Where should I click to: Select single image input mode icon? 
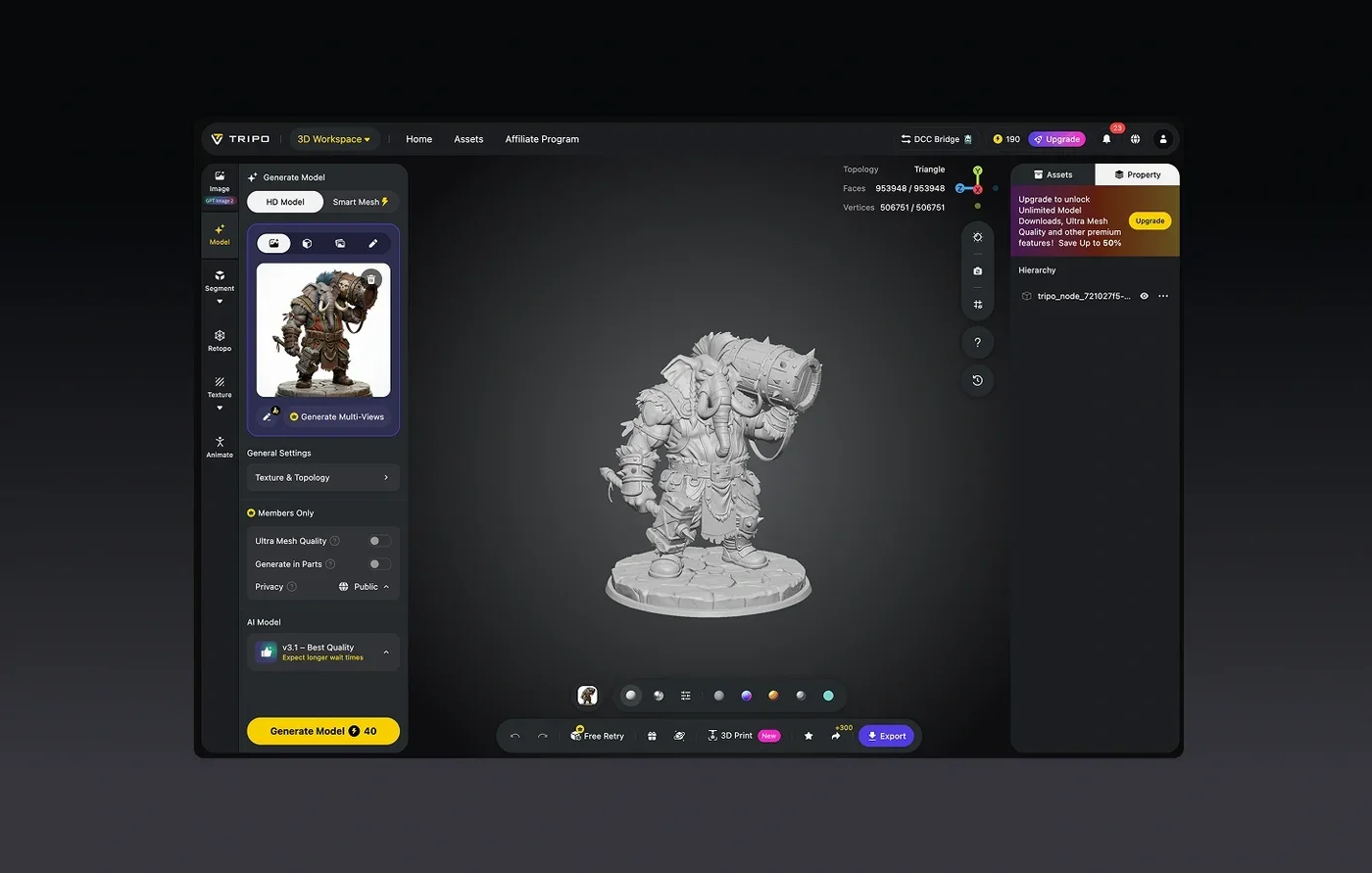click(x=274, y=243)
